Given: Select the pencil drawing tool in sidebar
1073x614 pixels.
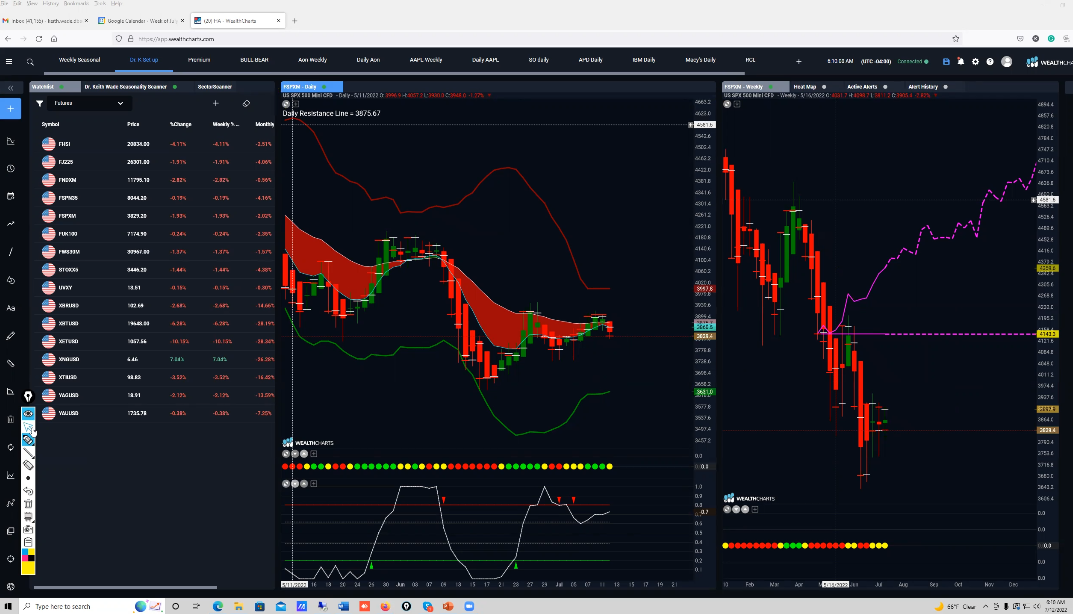Looking at the screenshot, I should (10, 336).
